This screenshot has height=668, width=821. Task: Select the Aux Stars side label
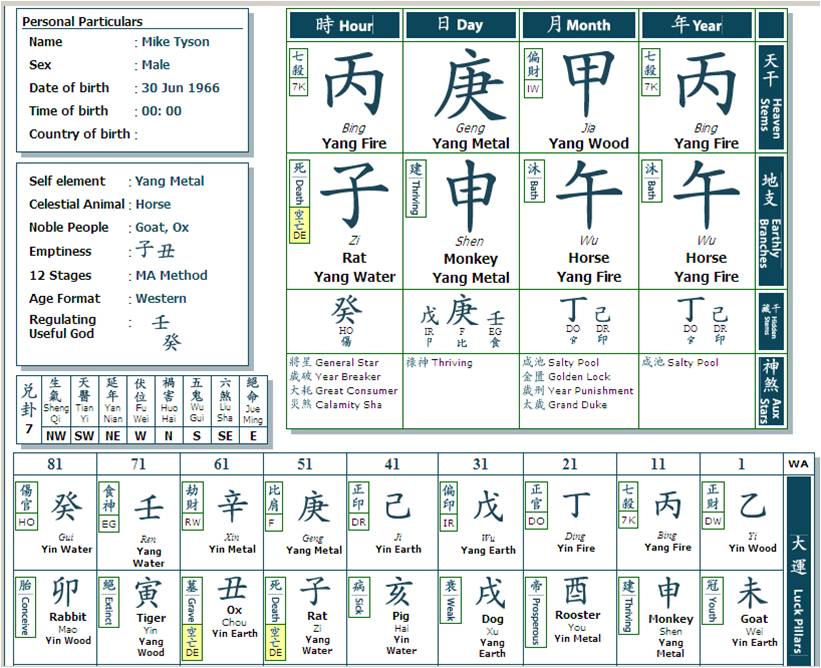pos(771,391)
